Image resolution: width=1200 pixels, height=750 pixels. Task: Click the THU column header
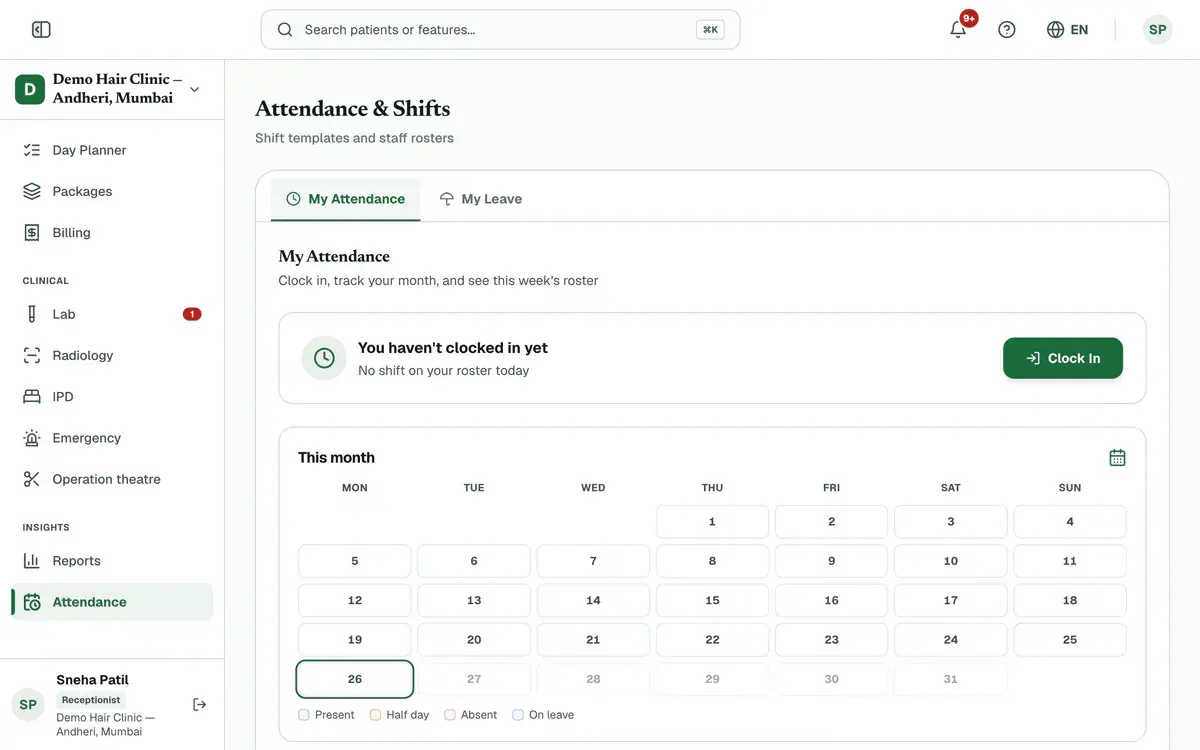click(712, 488)
